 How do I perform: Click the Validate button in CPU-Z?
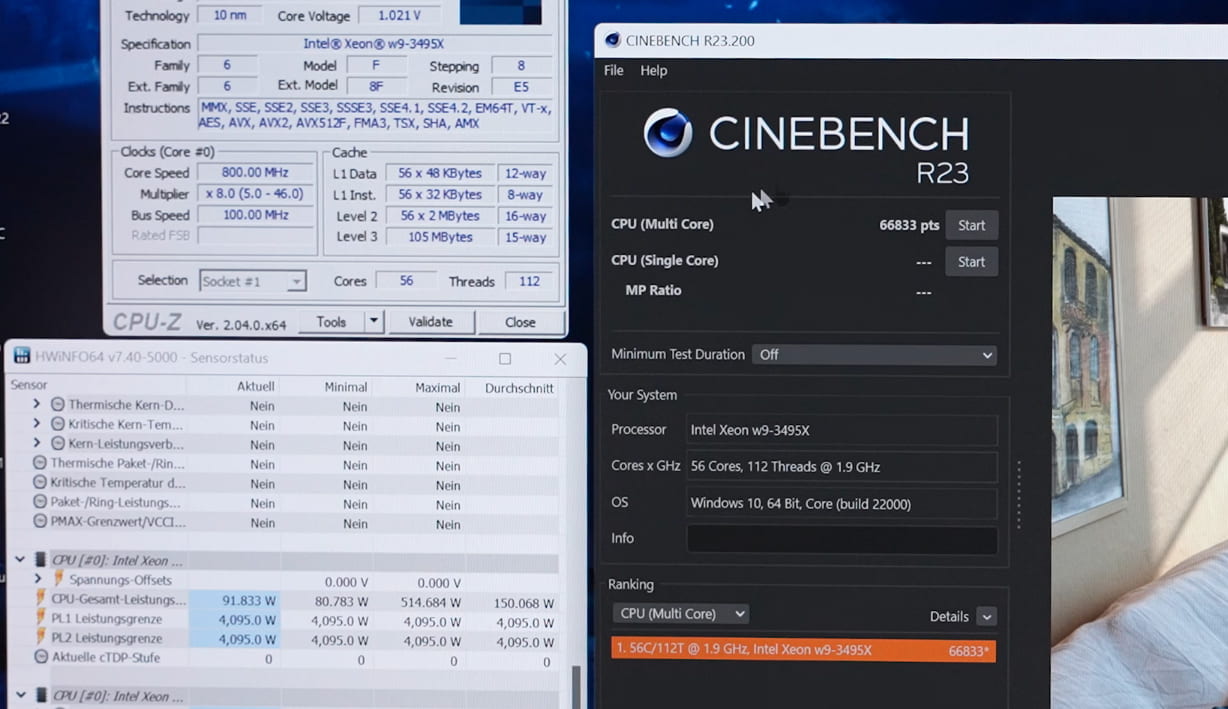coord(431,321)
